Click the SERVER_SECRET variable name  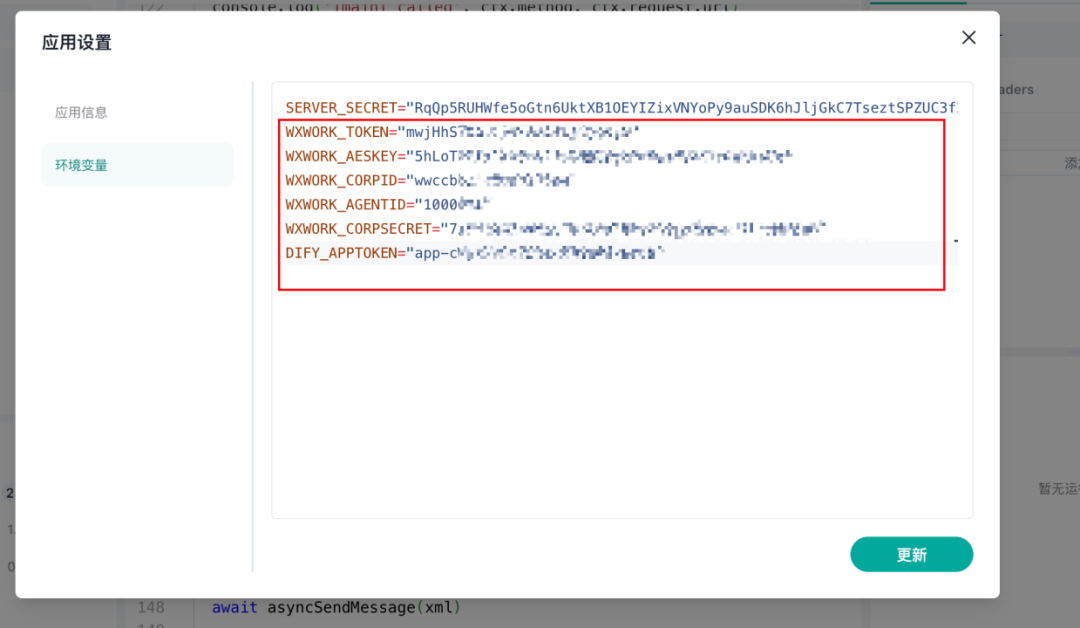coord(340,107)
